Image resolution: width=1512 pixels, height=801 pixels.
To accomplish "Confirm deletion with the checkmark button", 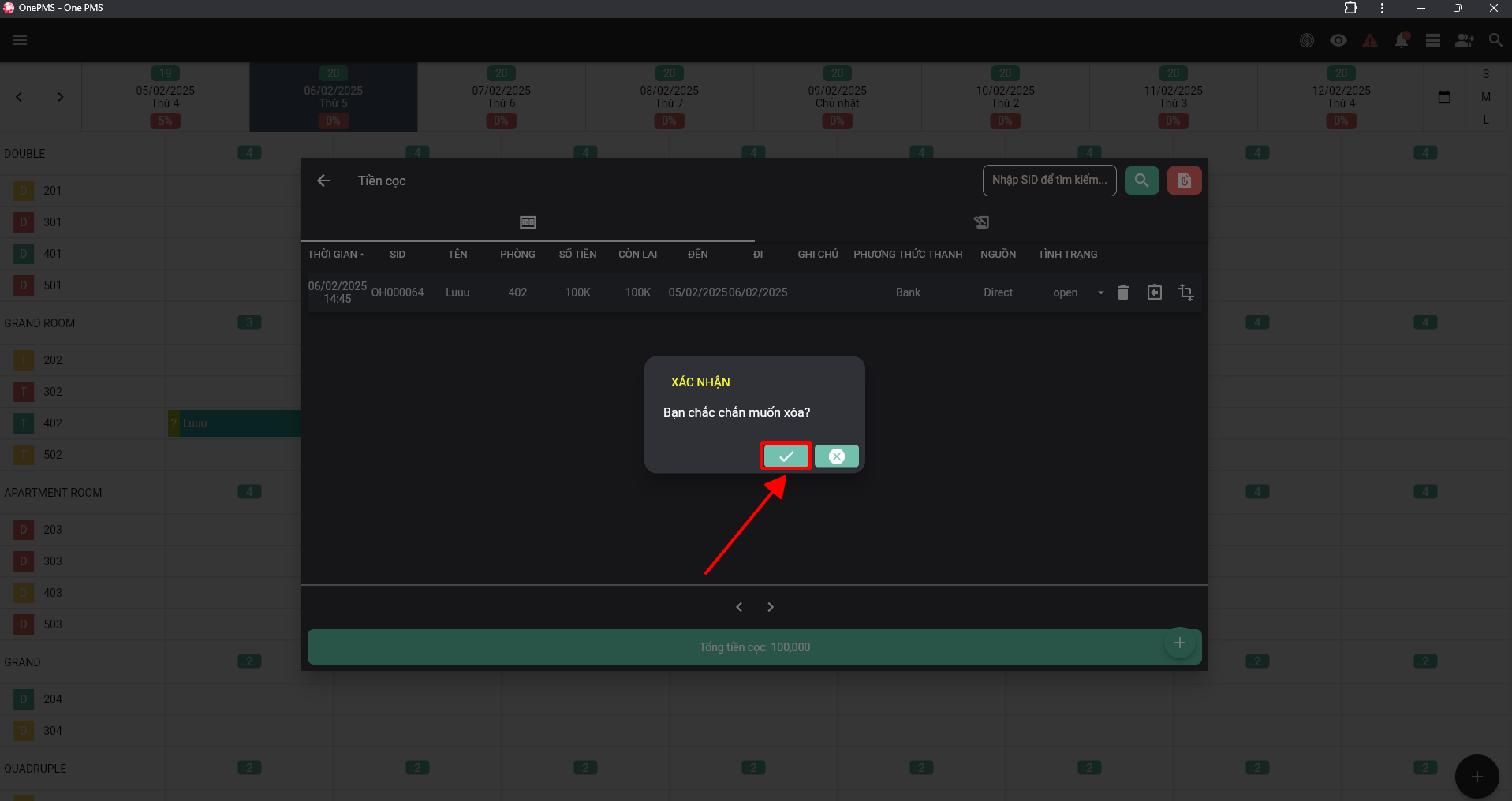I will click(786, 456).
